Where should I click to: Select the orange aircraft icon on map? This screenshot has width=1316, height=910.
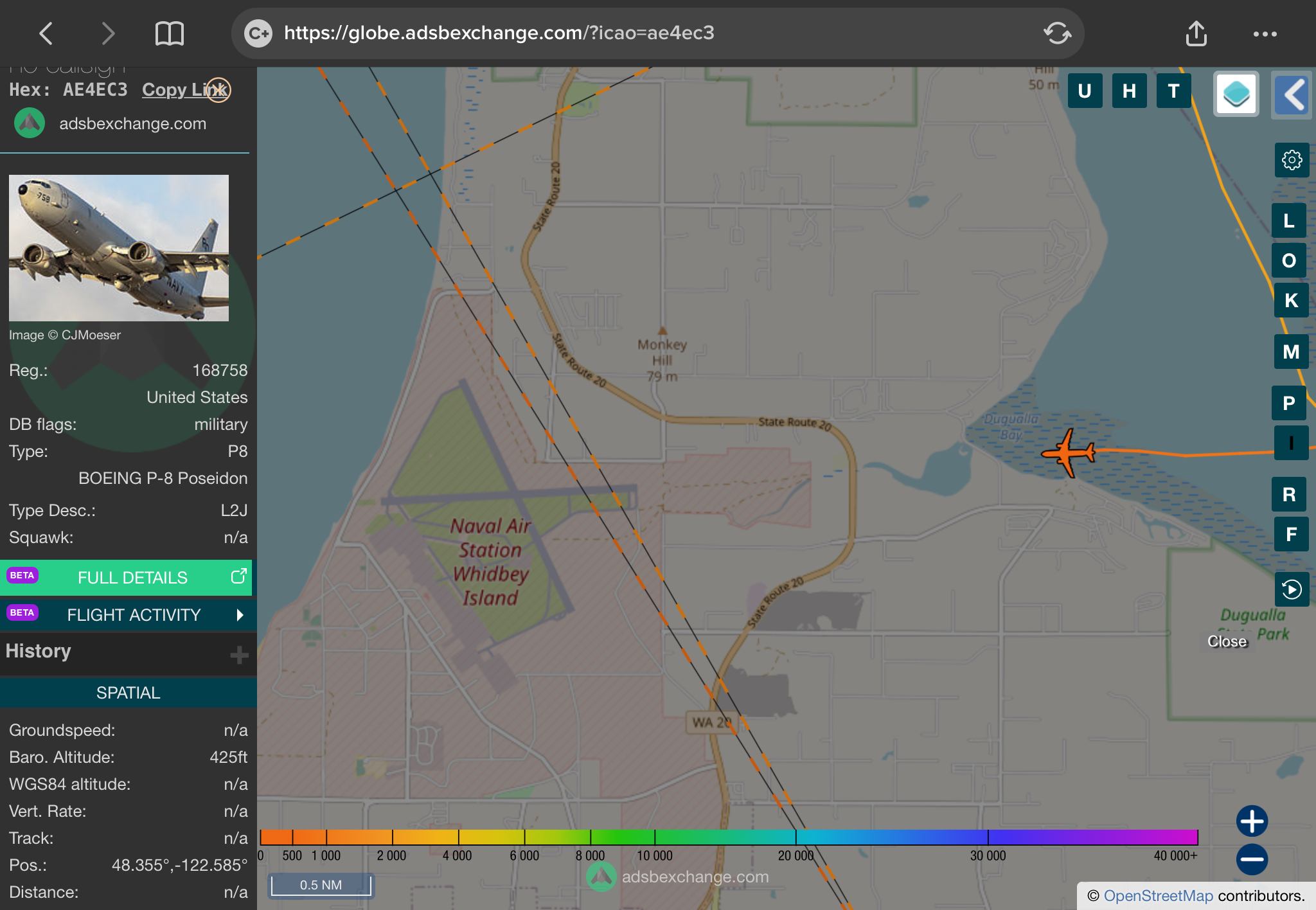pyautogui.click(x=1068, y=453)
